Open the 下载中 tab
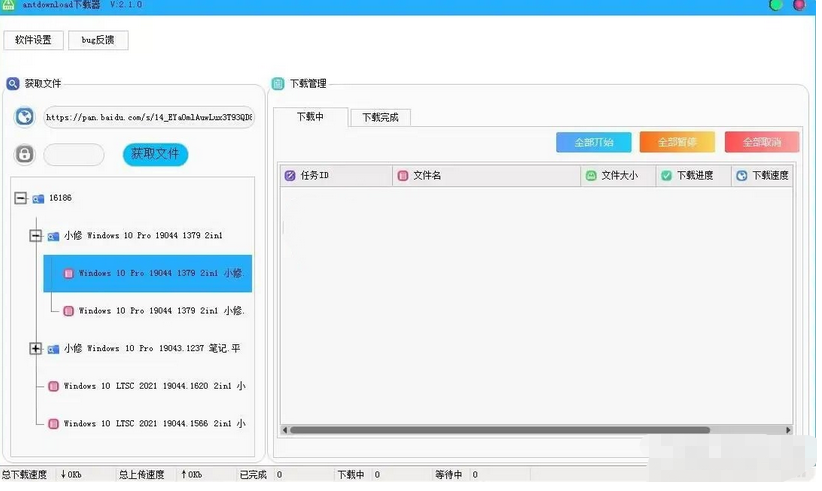This screenshot has width=822, height=491. (x=310, y=117)
